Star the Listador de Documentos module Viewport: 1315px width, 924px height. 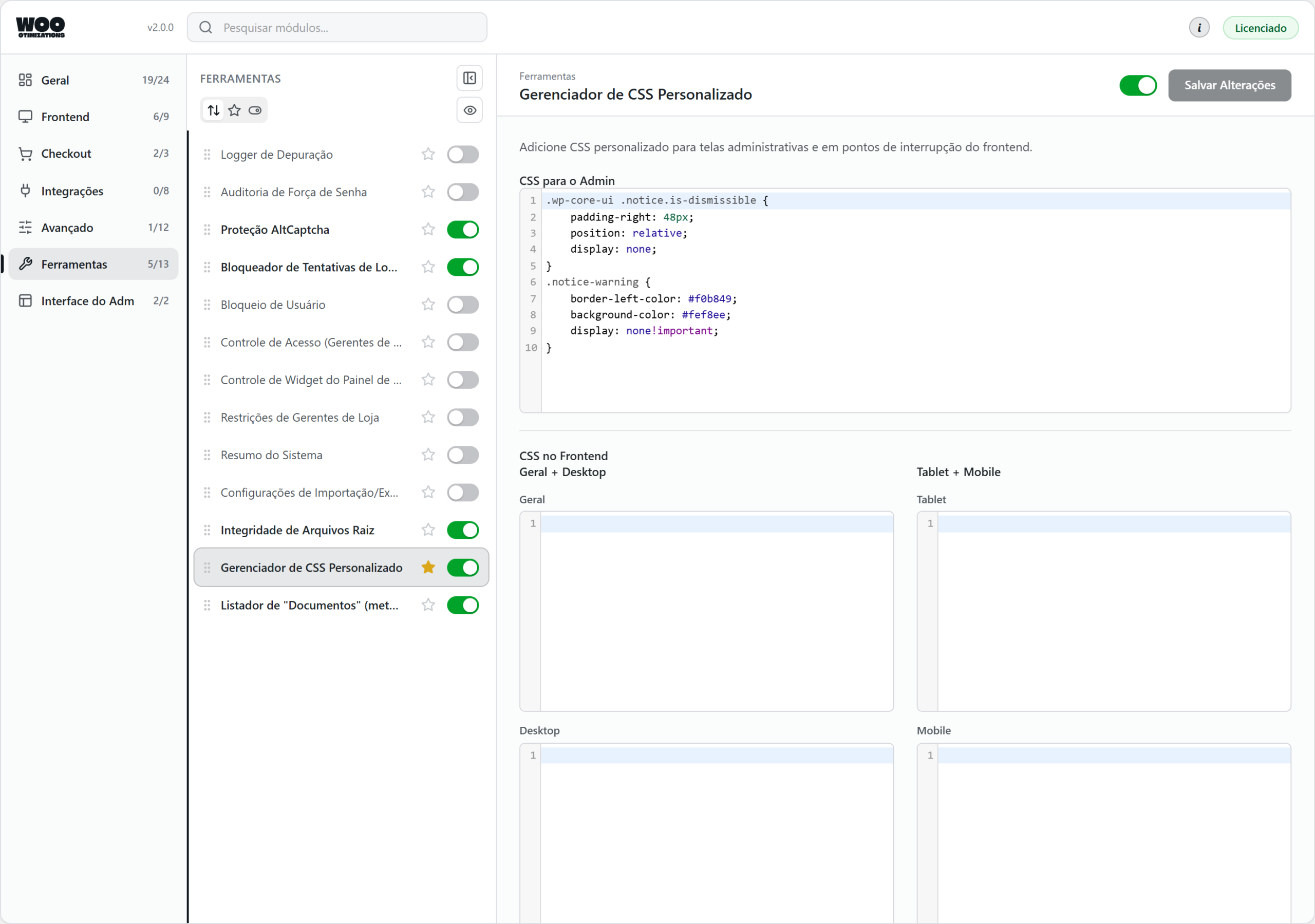coord(428,606)
